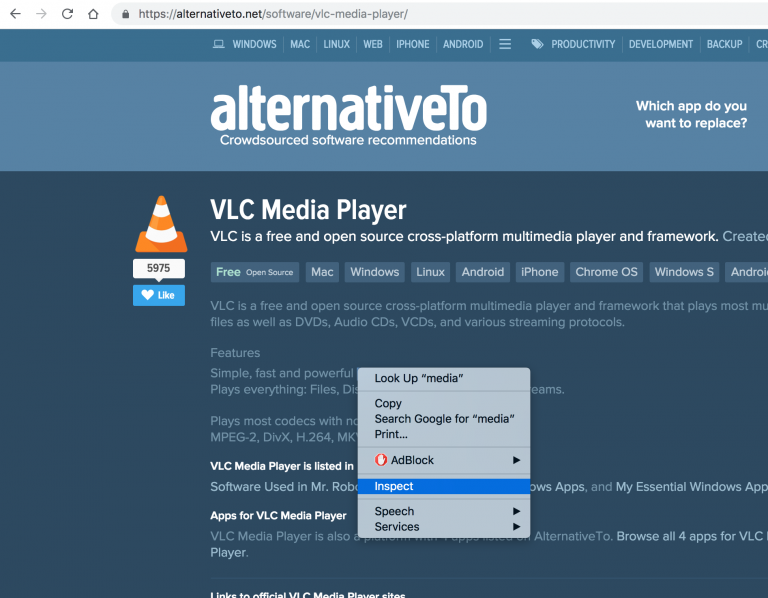
Task: Open the Software Used in Mr. Robot link
Action: point(284,487)
